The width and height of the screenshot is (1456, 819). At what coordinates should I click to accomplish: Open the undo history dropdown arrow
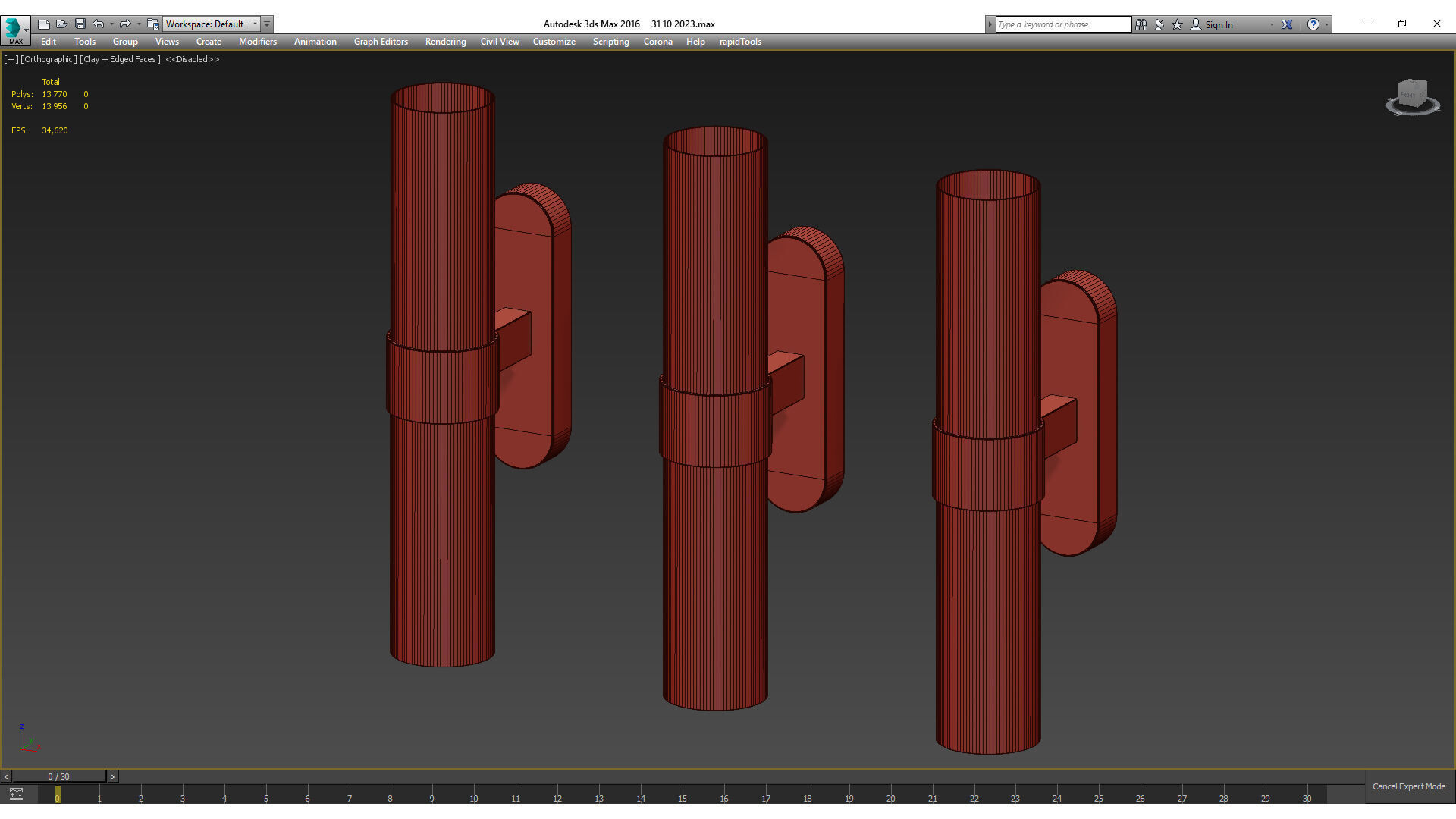(111, 24)
